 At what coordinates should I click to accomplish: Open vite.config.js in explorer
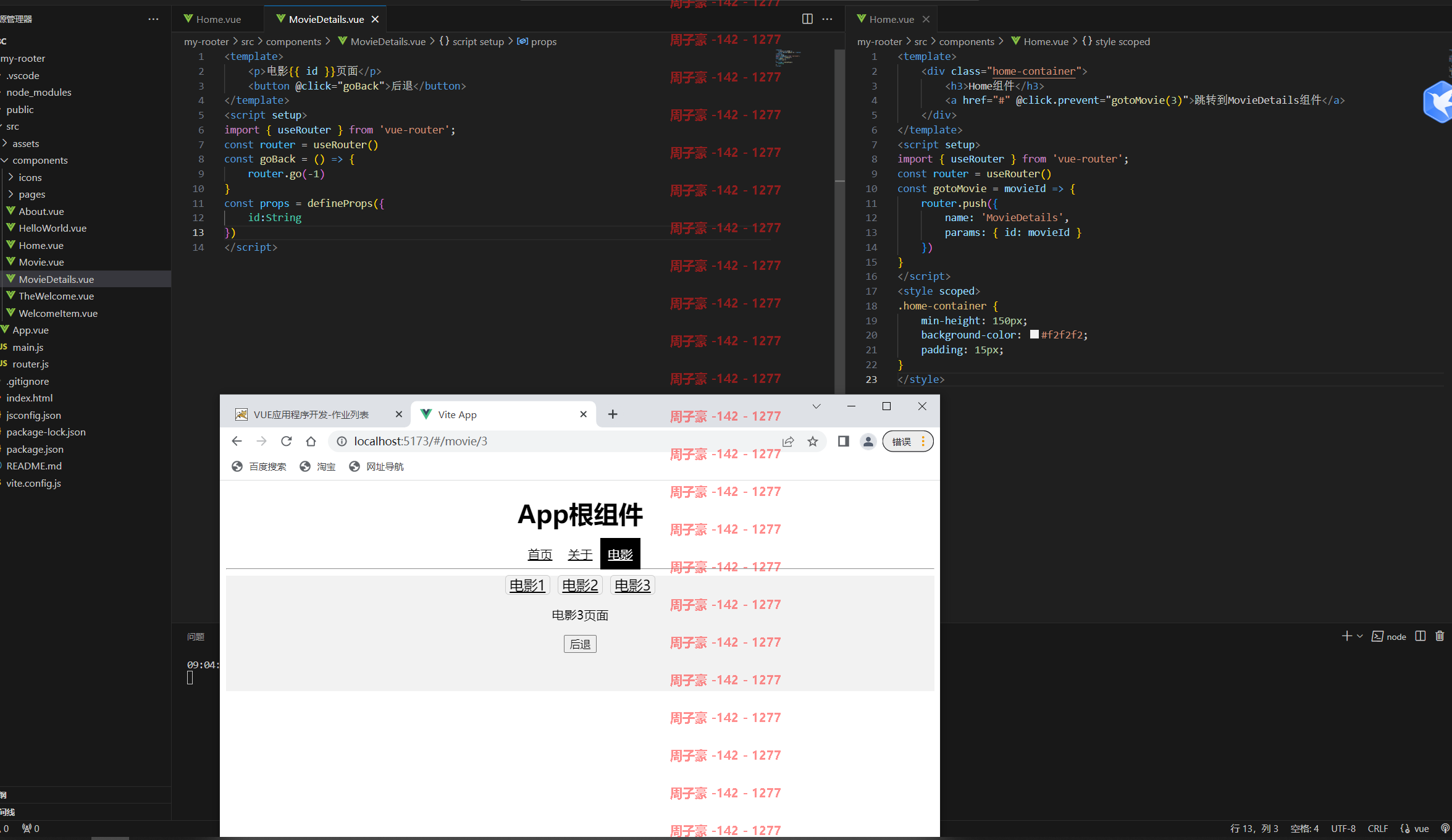85,483
